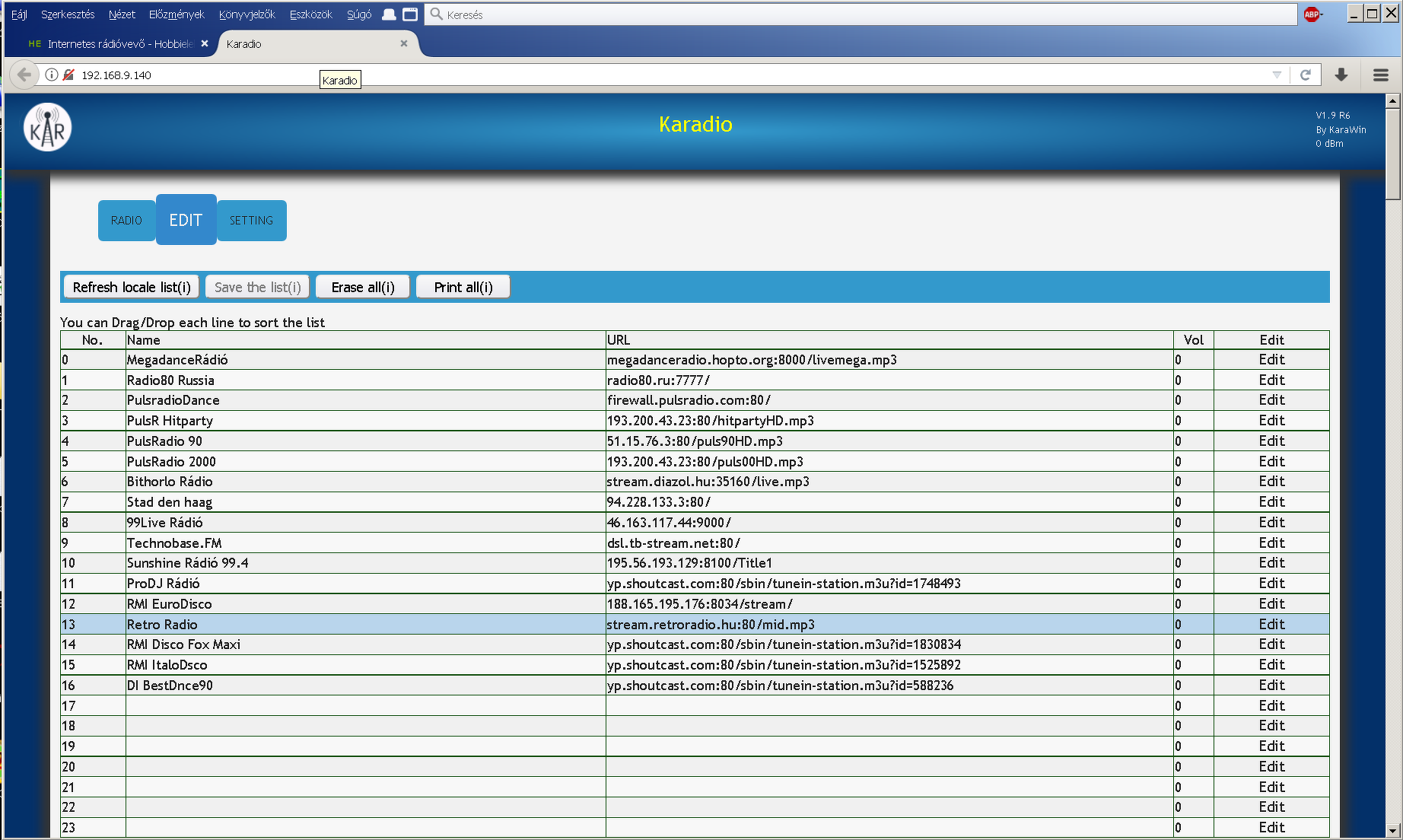The height and width of the screenshot is (840, 1403).
Task: Select the RMI Disco Fox Maxi name cell
Action: click(x=366, y=644)
